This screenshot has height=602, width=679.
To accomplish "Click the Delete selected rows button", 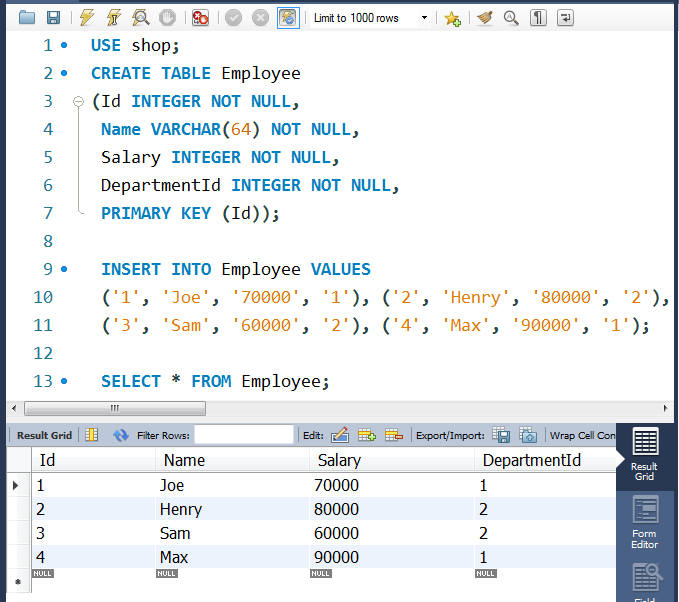I will [394, 435].
